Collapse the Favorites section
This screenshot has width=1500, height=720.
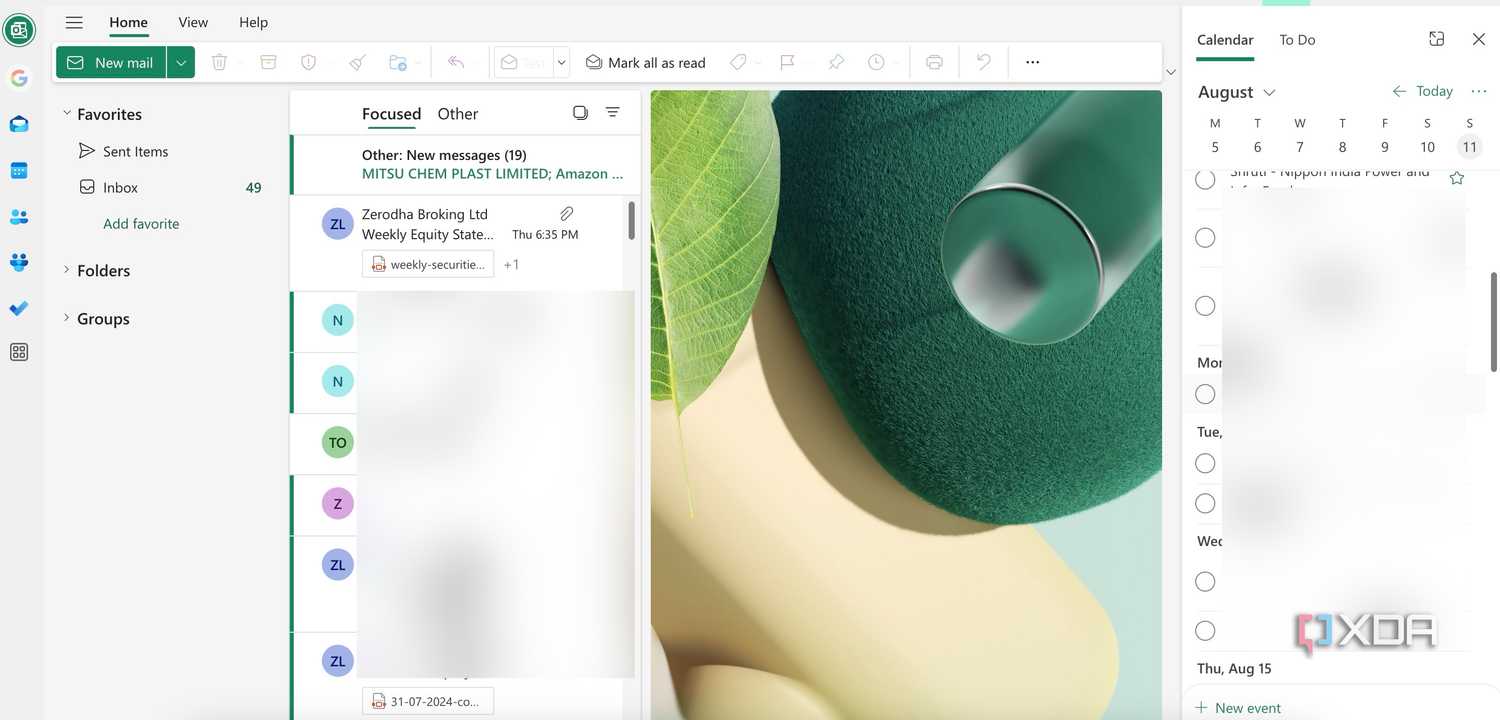pos(67,114)
